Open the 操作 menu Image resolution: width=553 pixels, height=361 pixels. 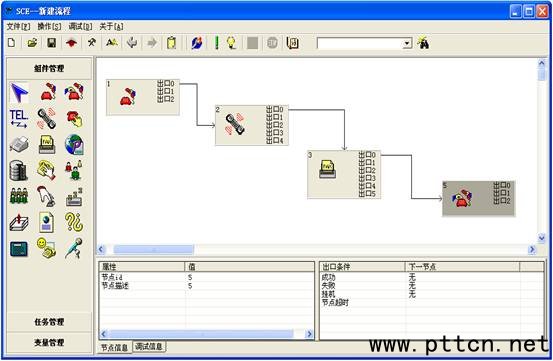click(x=49, y=26)
